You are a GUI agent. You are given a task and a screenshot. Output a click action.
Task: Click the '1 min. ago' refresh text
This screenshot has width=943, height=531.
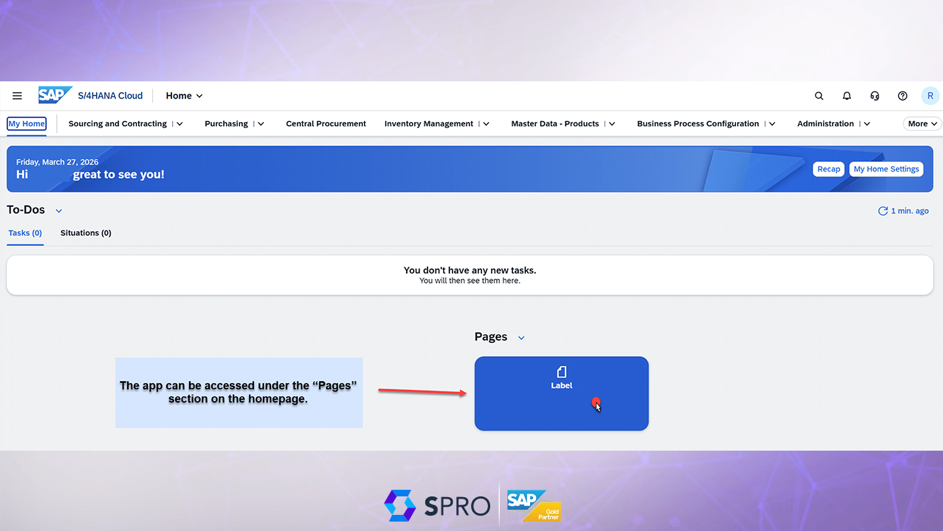click(x=909, y=211)
